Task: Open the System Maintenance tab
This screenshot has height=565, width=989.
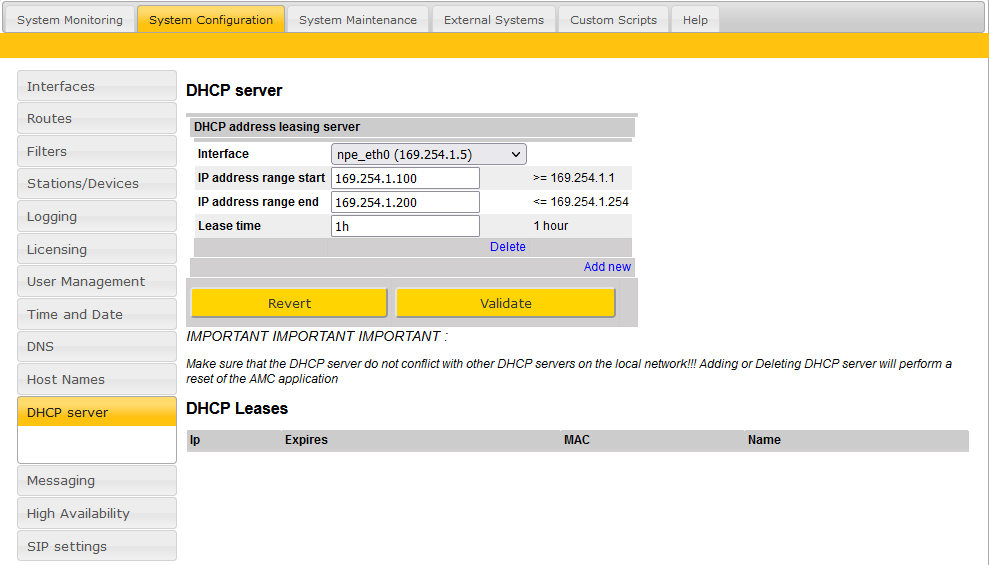Action: pyautogui.click(x=358, y=20)
